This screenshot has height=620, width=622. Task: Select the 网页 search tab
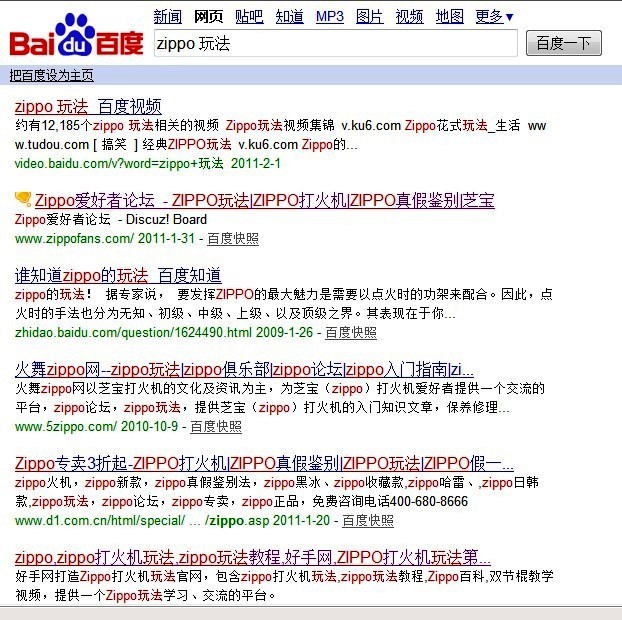[x=208, y=17]
